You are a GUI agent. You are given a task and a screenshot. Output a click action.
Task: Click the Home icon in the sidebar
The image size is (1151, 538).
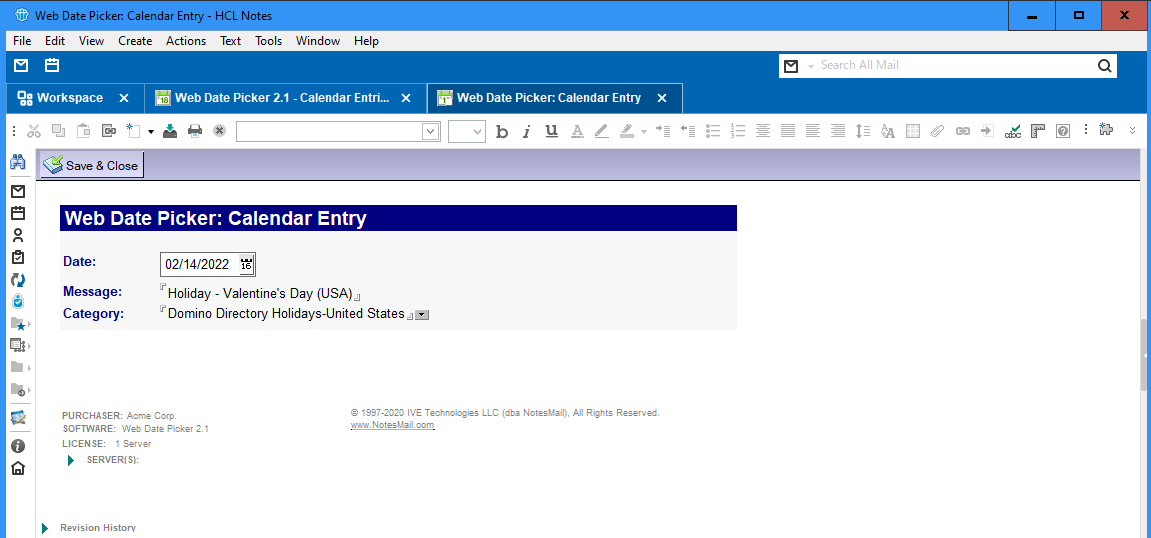pos(18,468)
